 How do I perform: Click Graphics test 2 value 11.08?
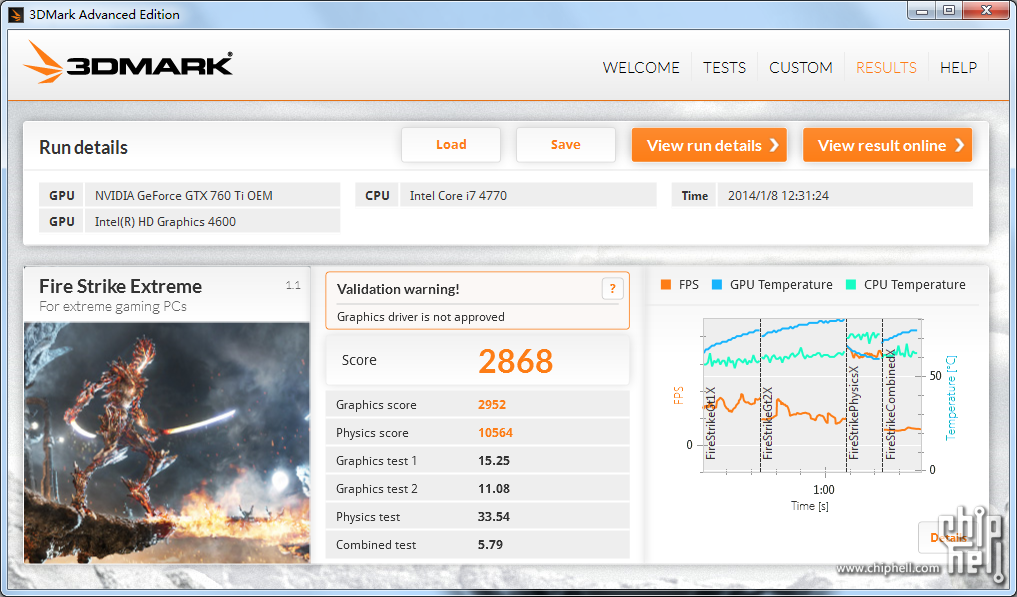coord(494,488)
